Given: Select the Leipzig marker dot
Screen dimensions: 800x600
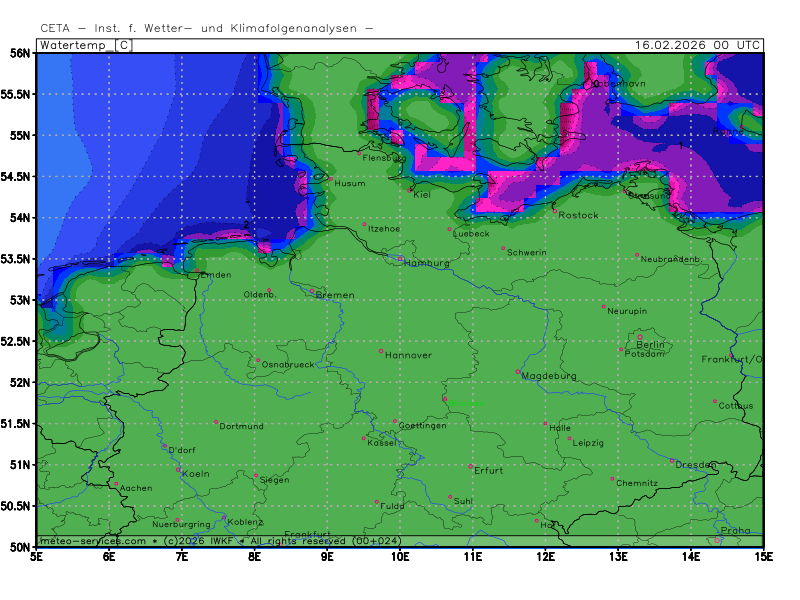Looking at the screenshot, I should coord(570,438).
